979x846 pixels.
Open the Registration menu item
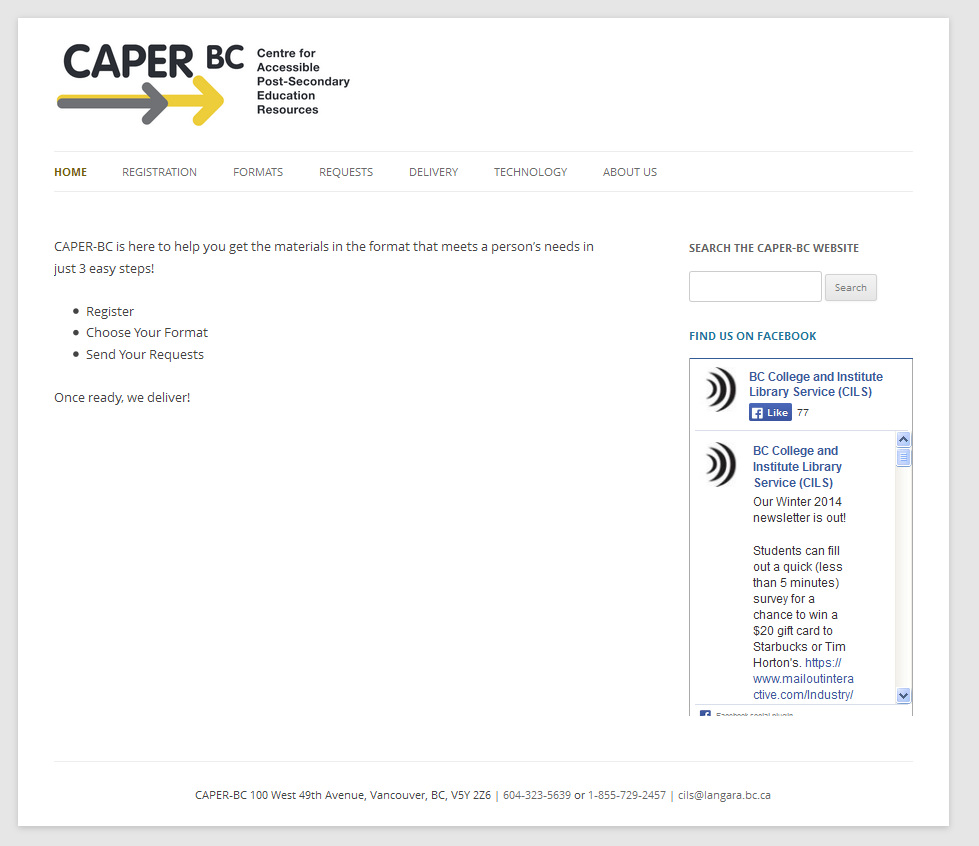pyautogui.click(x=159, y=172)
